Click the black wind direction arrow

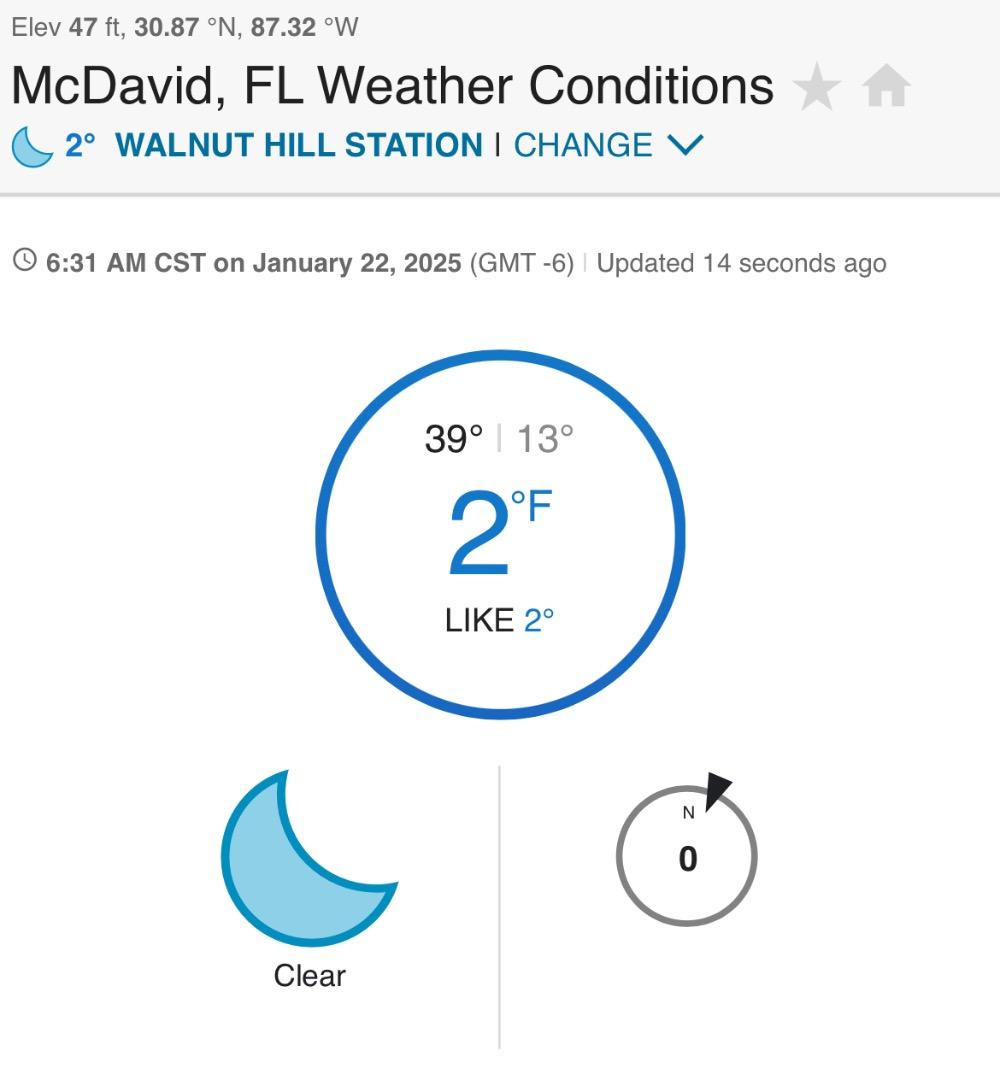click(718, 790)
